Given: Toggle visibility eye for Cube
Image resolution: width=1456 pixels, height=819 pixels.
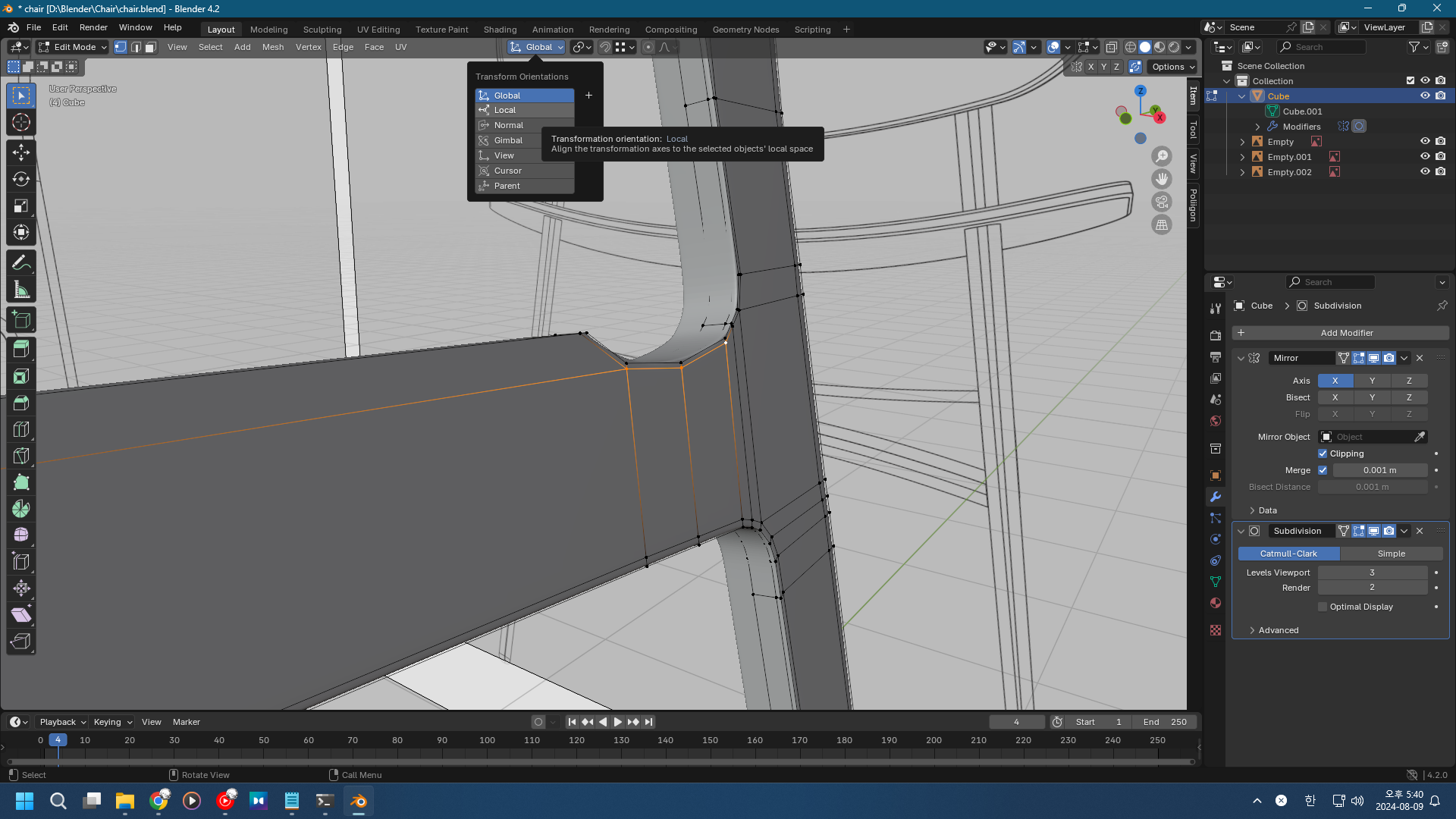Looking at the screenshot, I should click(1425, 96).
